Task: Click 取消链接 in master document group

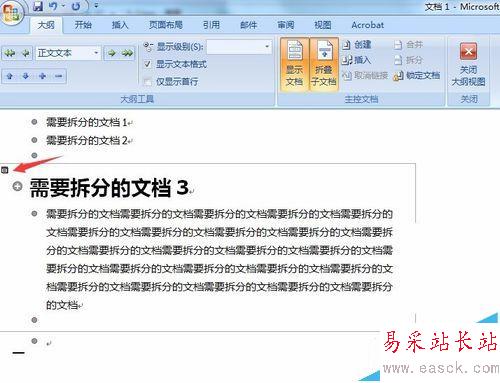Action: click(x=365, y=75)
